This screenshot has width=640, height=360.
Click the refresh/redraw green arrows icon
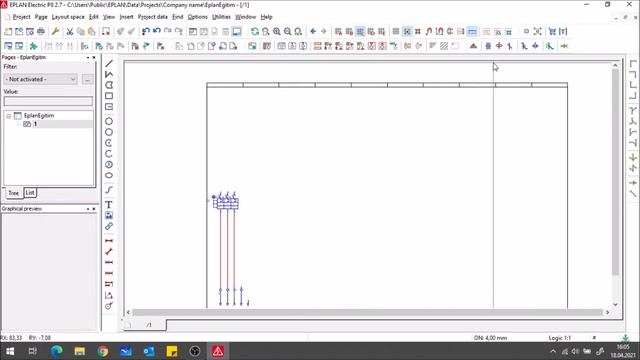(x=255, y=31)
